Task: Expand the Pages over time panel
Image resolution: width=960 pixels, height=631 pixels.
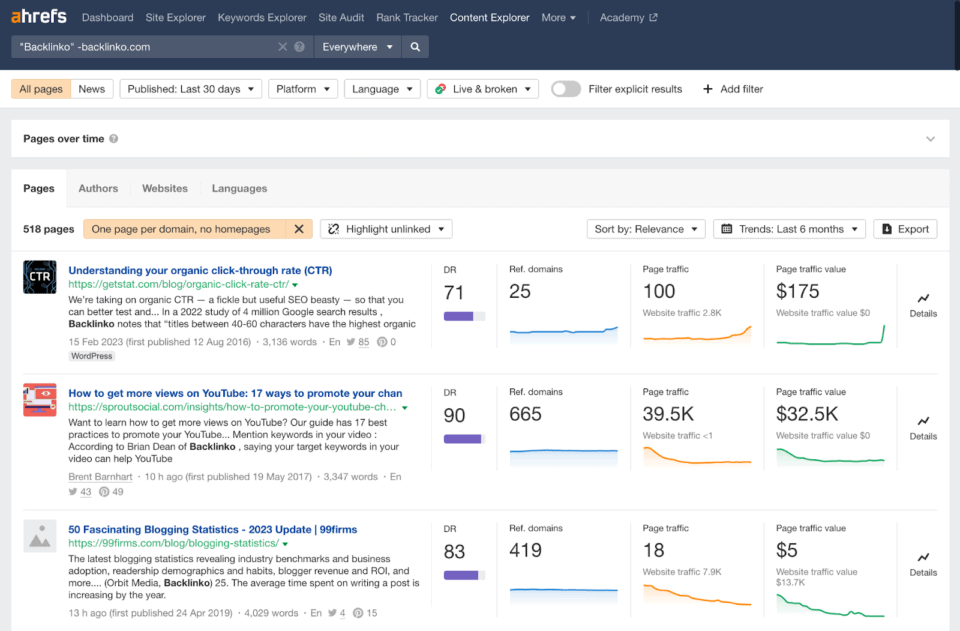Action: coord(930,139)
